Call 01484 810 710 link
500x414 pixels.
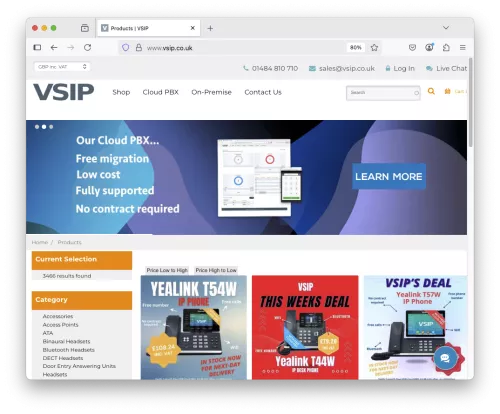tap(275, 68)
